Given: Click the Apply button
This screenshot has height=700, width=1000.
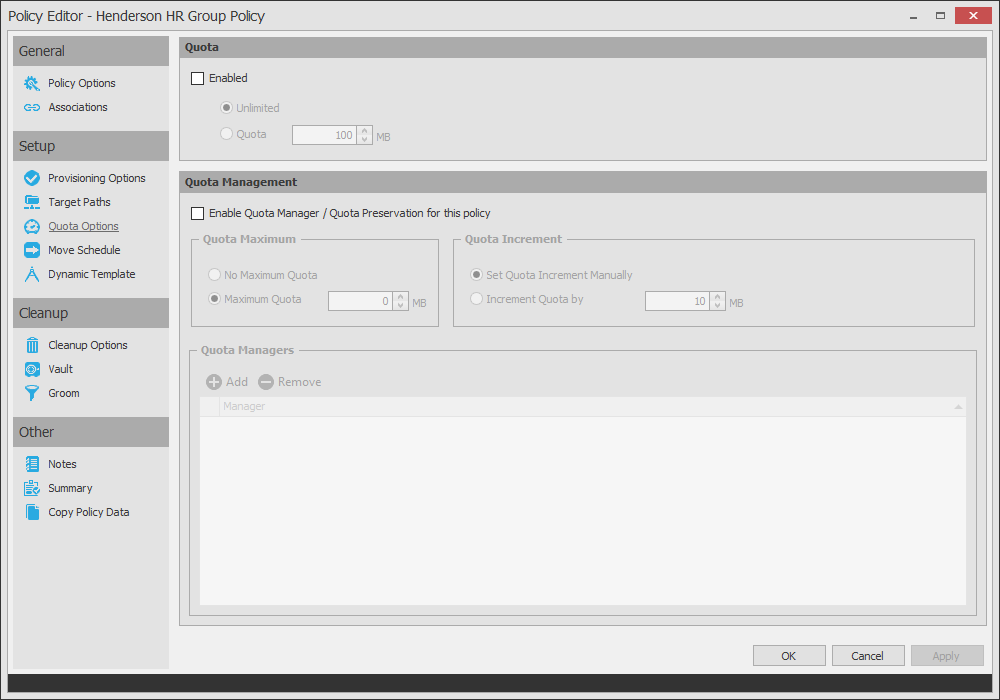Looking at the screenshot, I should 946,656.
